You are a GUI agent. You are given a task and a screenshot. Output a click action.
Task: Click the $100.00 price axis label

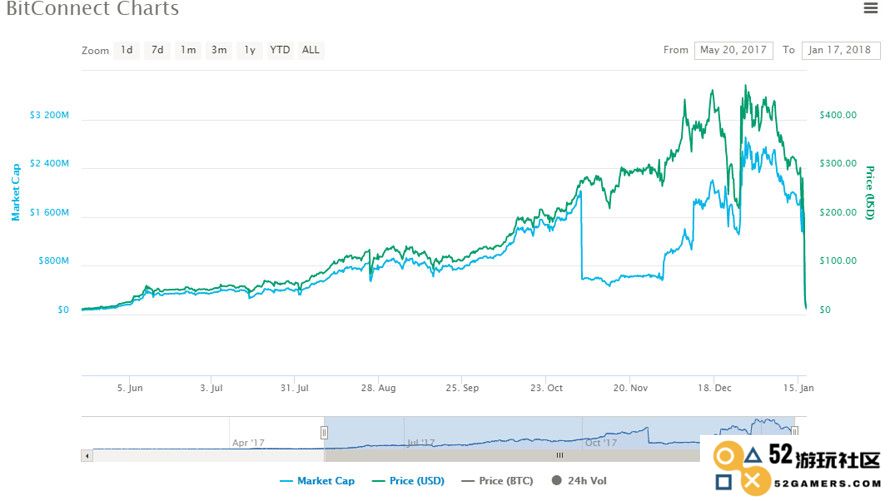pos(838,261)
